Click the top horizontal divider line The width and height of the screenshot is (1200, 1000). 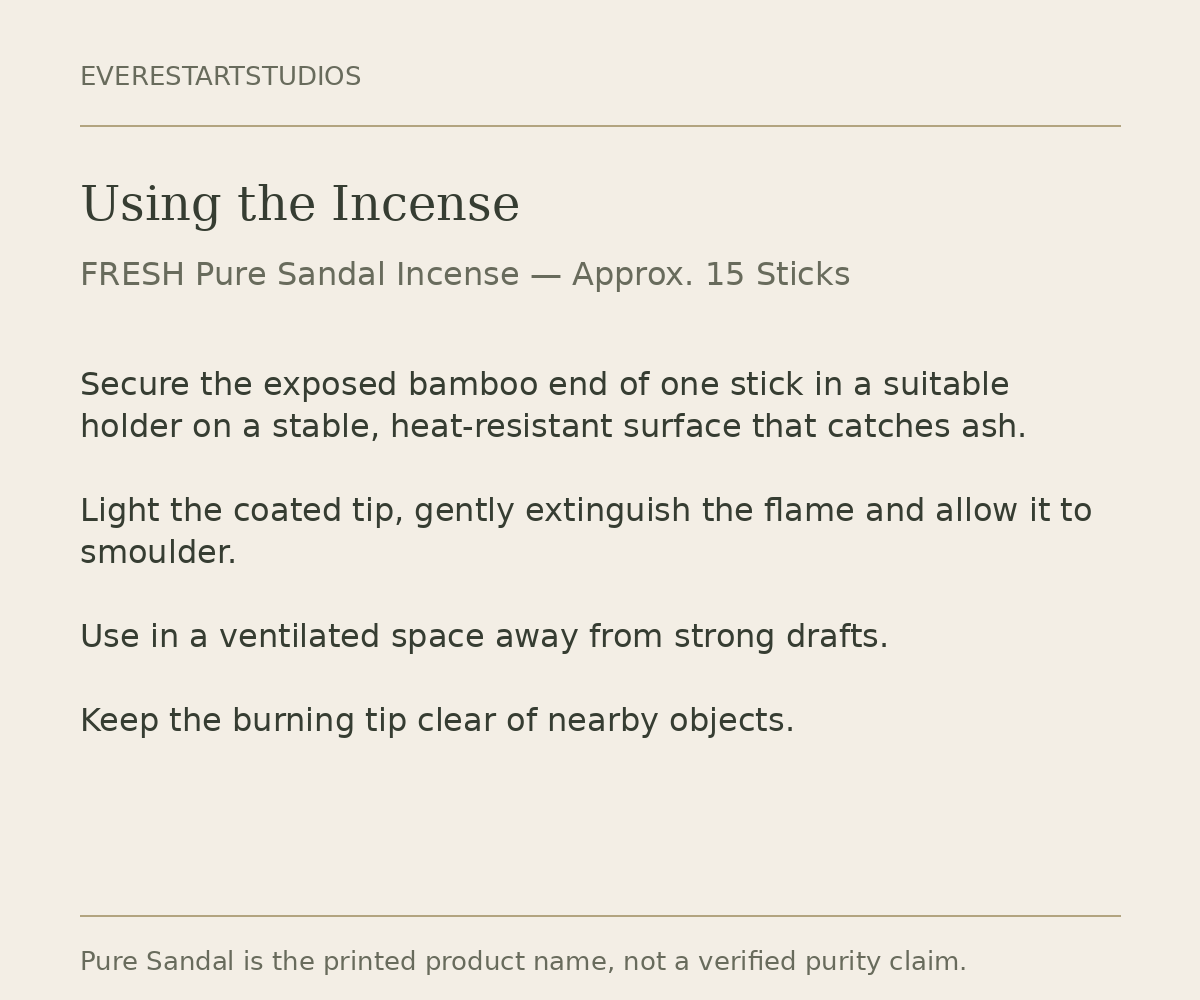coord(600,126)
